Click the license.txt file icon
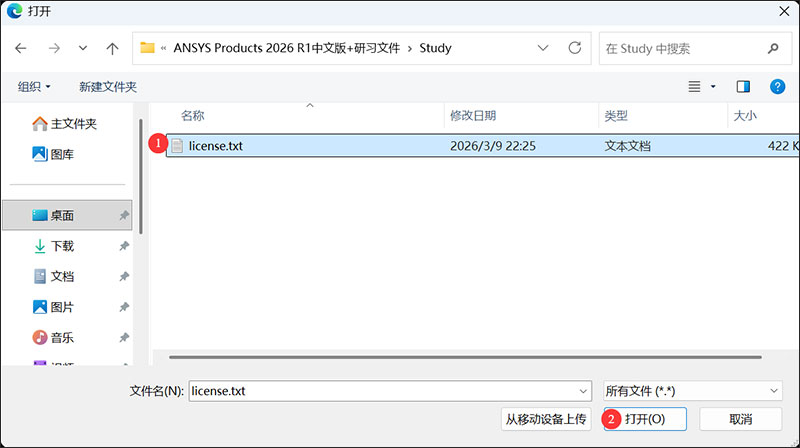Viewport: 800px width, 448px height. (x=177, y=146)
